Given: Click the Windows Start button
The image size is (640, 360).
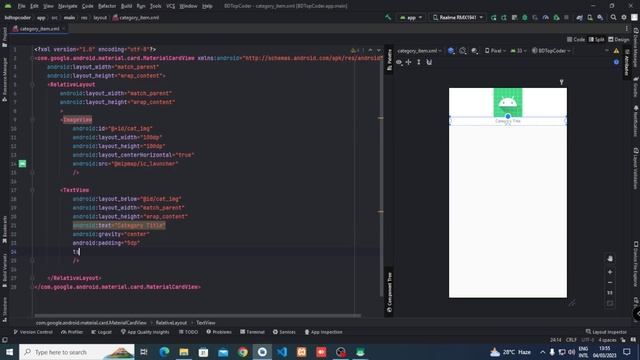Looking at the screenshot, I should [9, 352].
